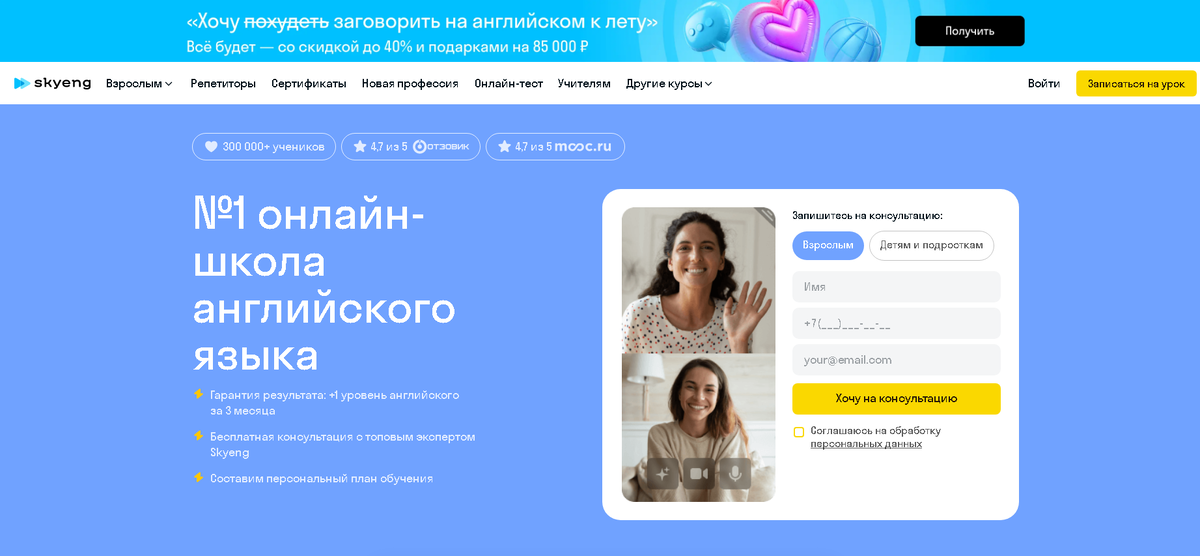Check the personal data consent checkbox
The height and width of the screenshot is (556, 1200).
(x=799, y=432)
